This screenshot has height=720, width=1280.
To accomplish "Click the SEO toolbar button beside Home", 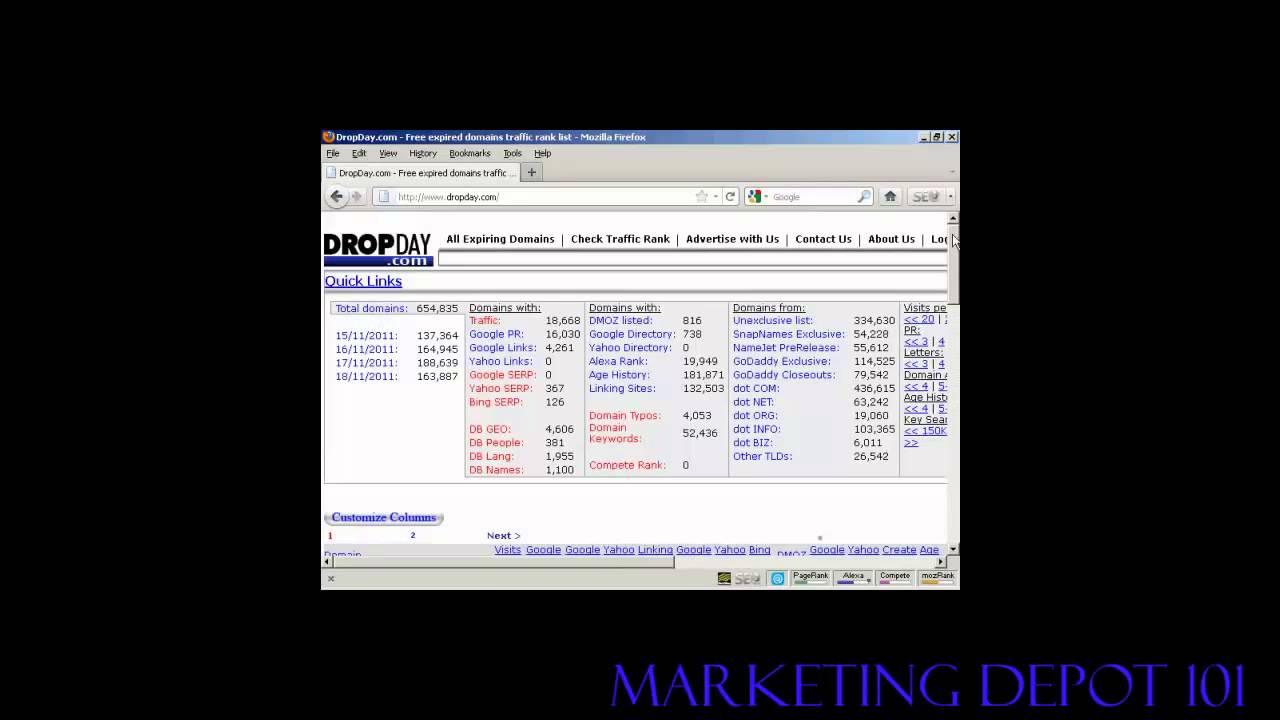I will coord(925,197).
